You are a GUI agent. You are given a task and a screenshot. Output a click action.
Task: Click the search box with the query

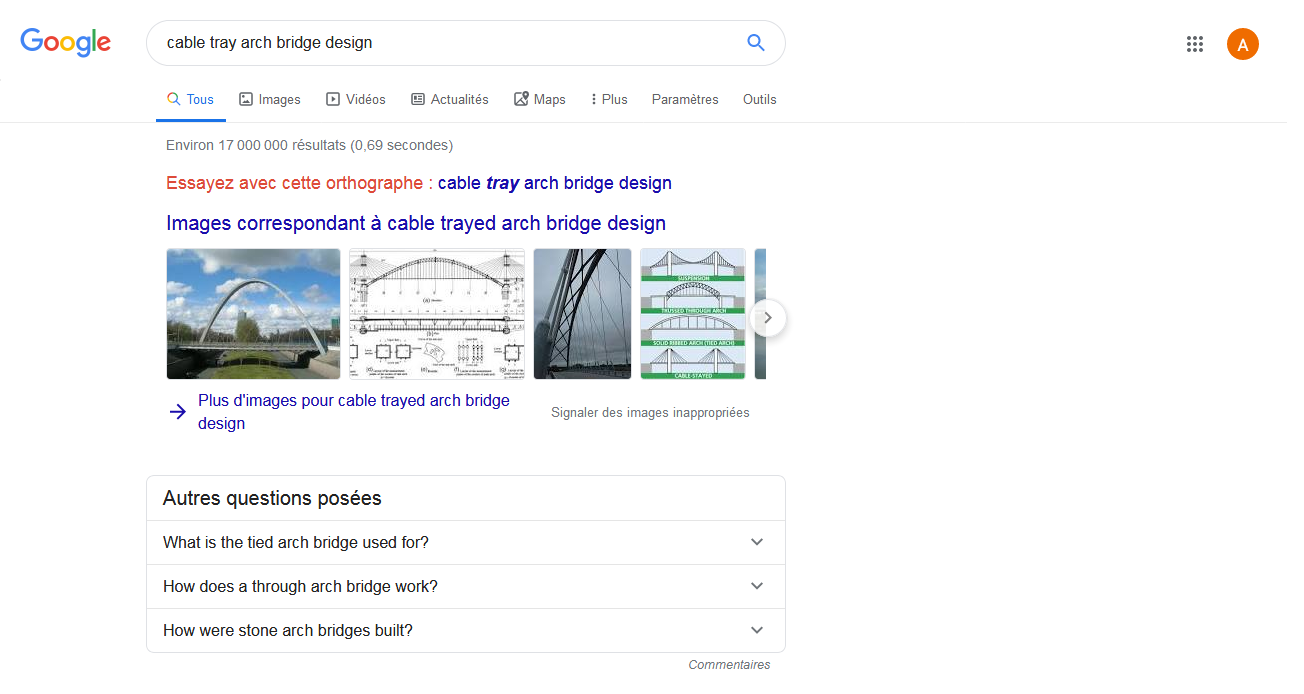click(x=466, y=43)
